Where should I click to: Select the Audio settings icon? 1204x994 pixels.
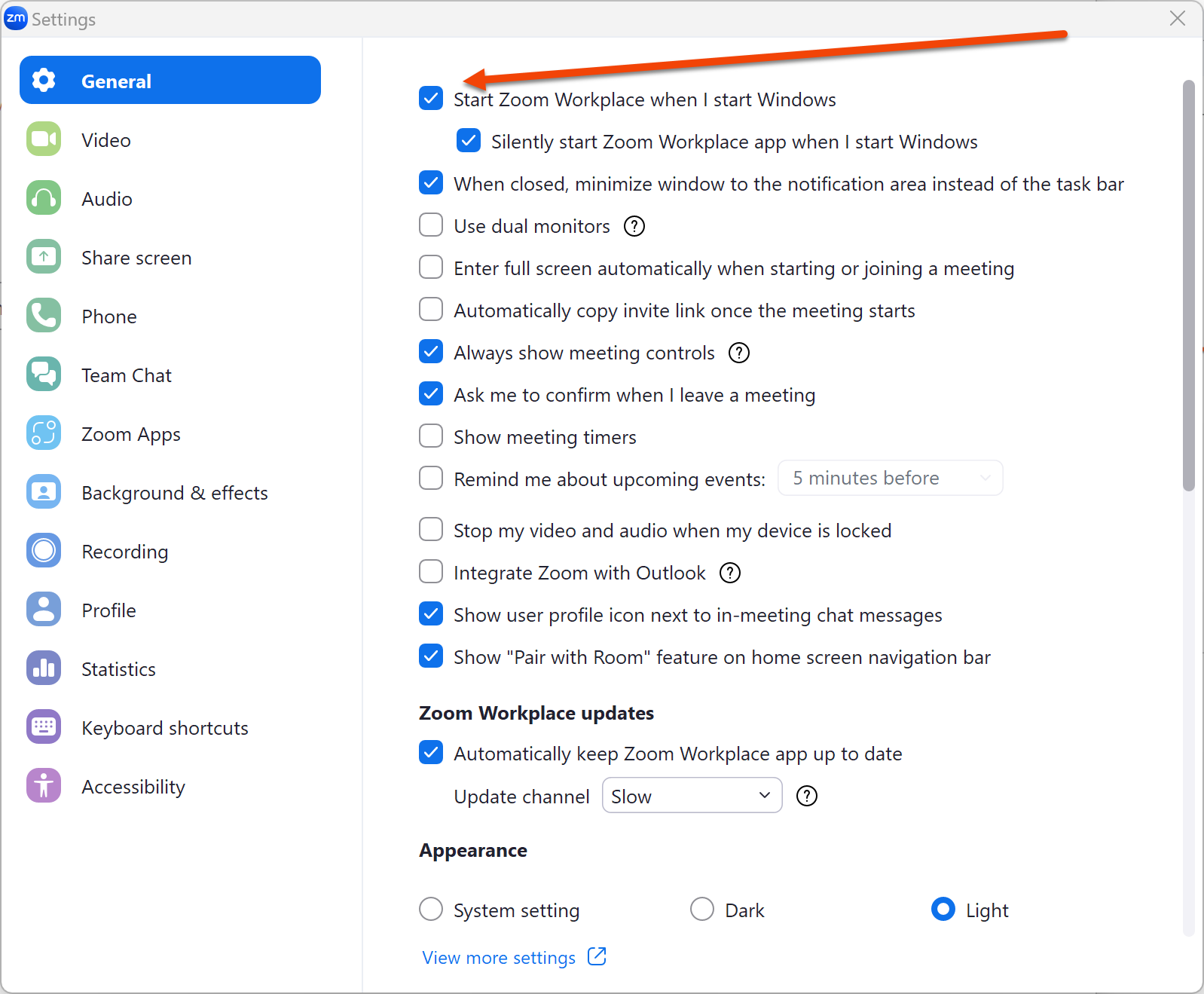[43, 198]
